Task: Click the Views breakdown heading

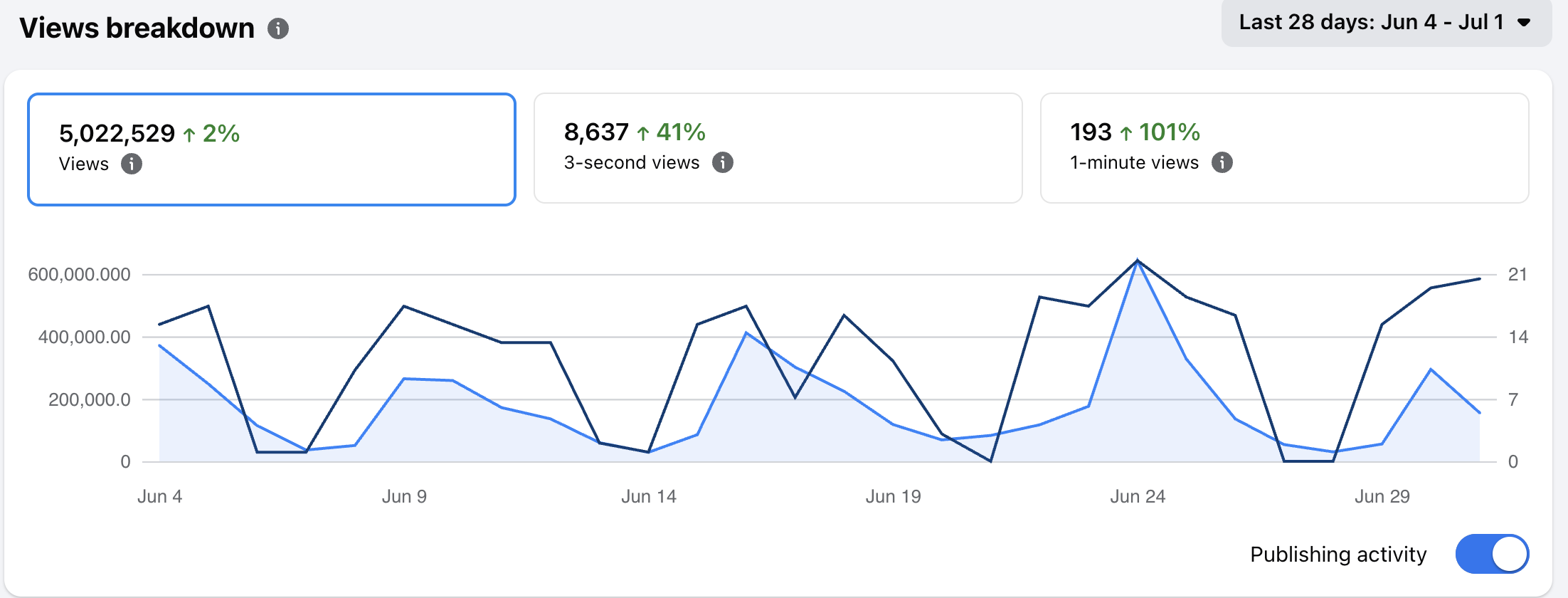Action: 137,28
